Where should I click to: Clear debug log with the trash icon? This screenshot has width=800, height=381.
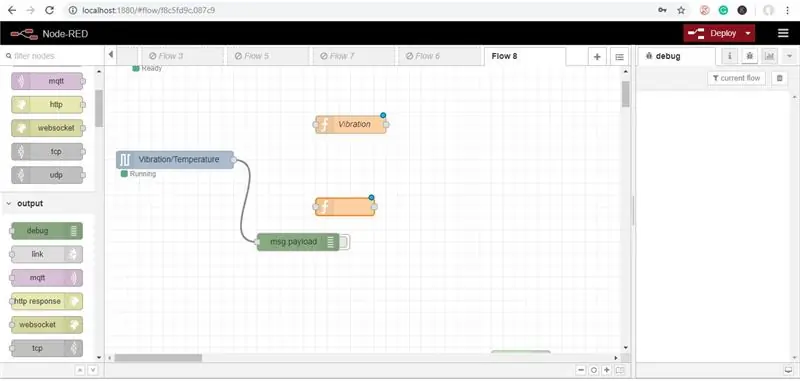pyautogui.click(x=779, y=78)
